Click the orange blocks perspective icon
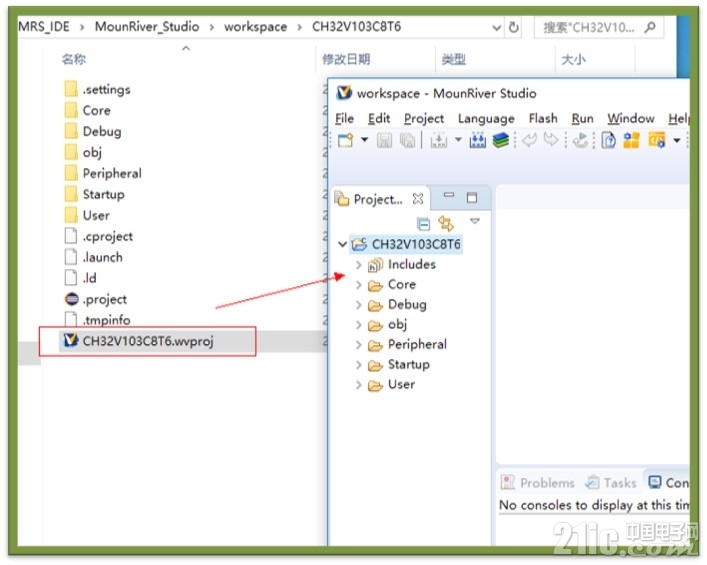The image size is (707, 565). 631,141
